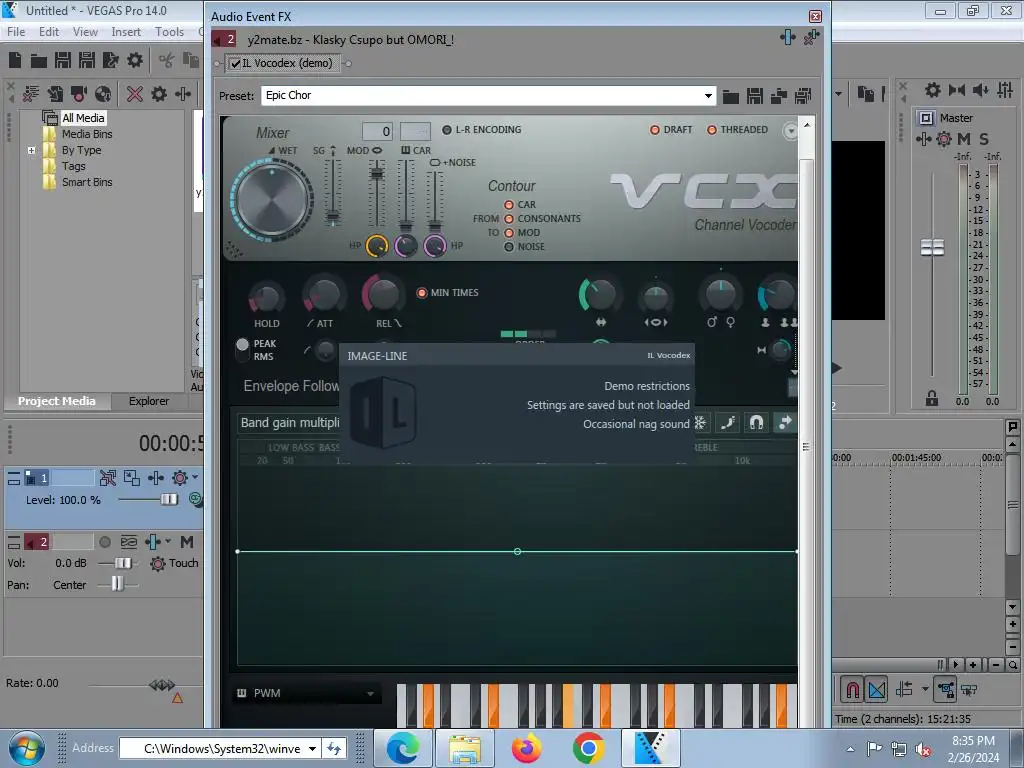Click the Touch automation mode button
This screenshot has height=768, width=1024.
click(x=174, y=563)
